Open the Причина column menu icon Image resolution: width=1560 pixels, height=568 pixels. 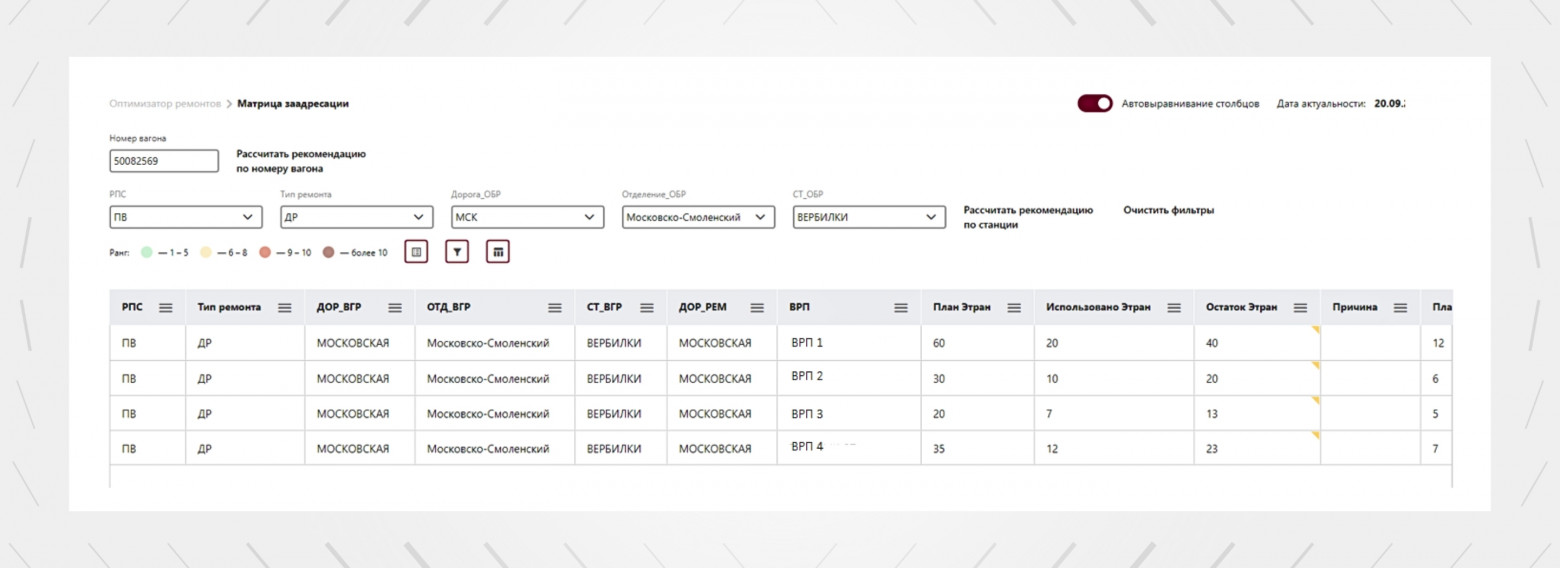pos(1400,308)
